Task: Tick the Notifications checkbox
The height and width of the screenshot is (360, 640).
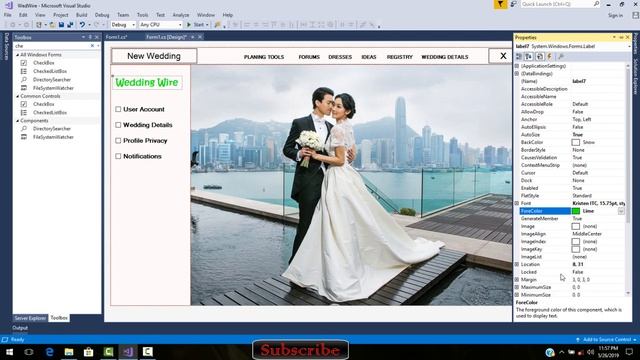Action: 118,156
